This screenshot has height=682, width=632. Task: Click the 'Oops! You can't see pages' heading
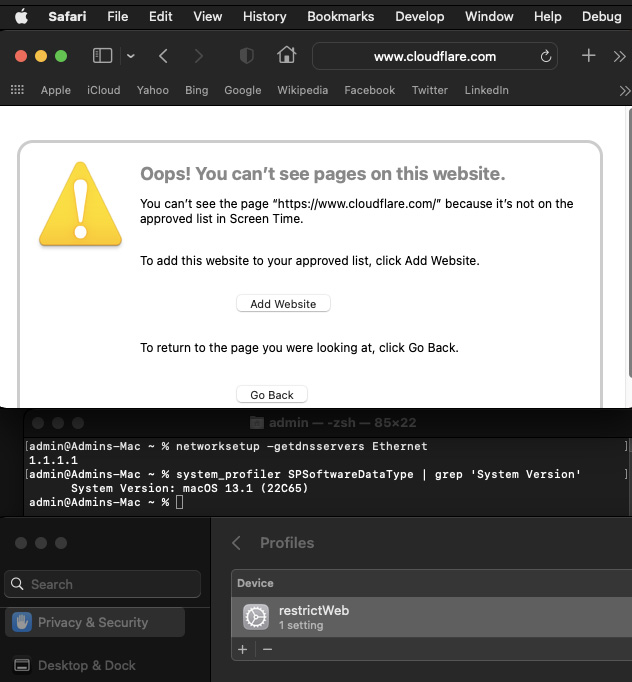click(x=322, y=174)
